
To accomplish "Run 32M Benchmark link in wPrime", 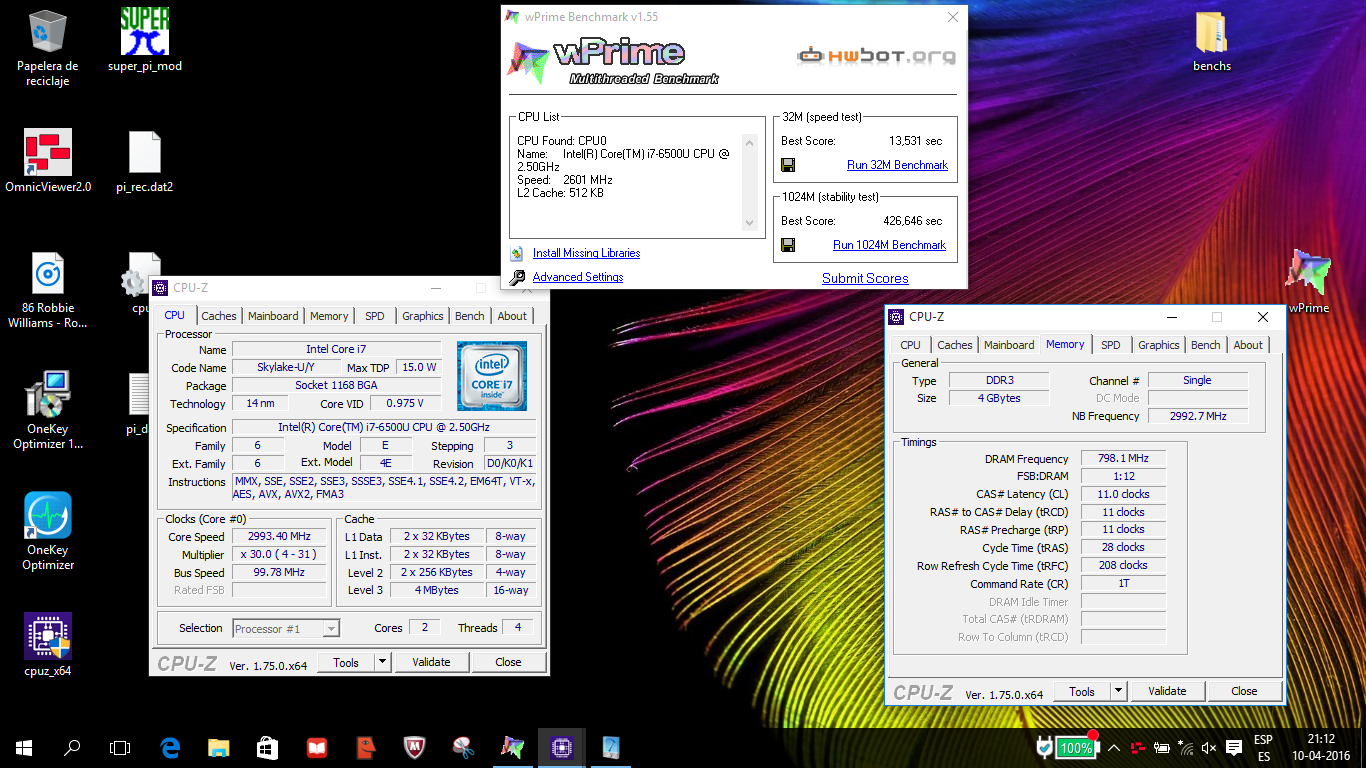I will [897, 165].
